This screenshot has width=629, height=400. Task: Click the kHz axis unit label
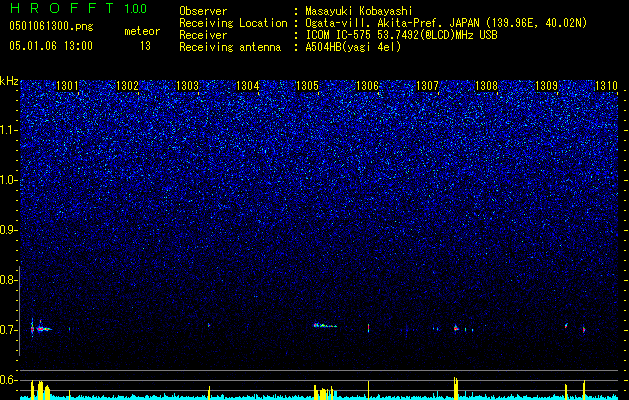click(9, 81)
